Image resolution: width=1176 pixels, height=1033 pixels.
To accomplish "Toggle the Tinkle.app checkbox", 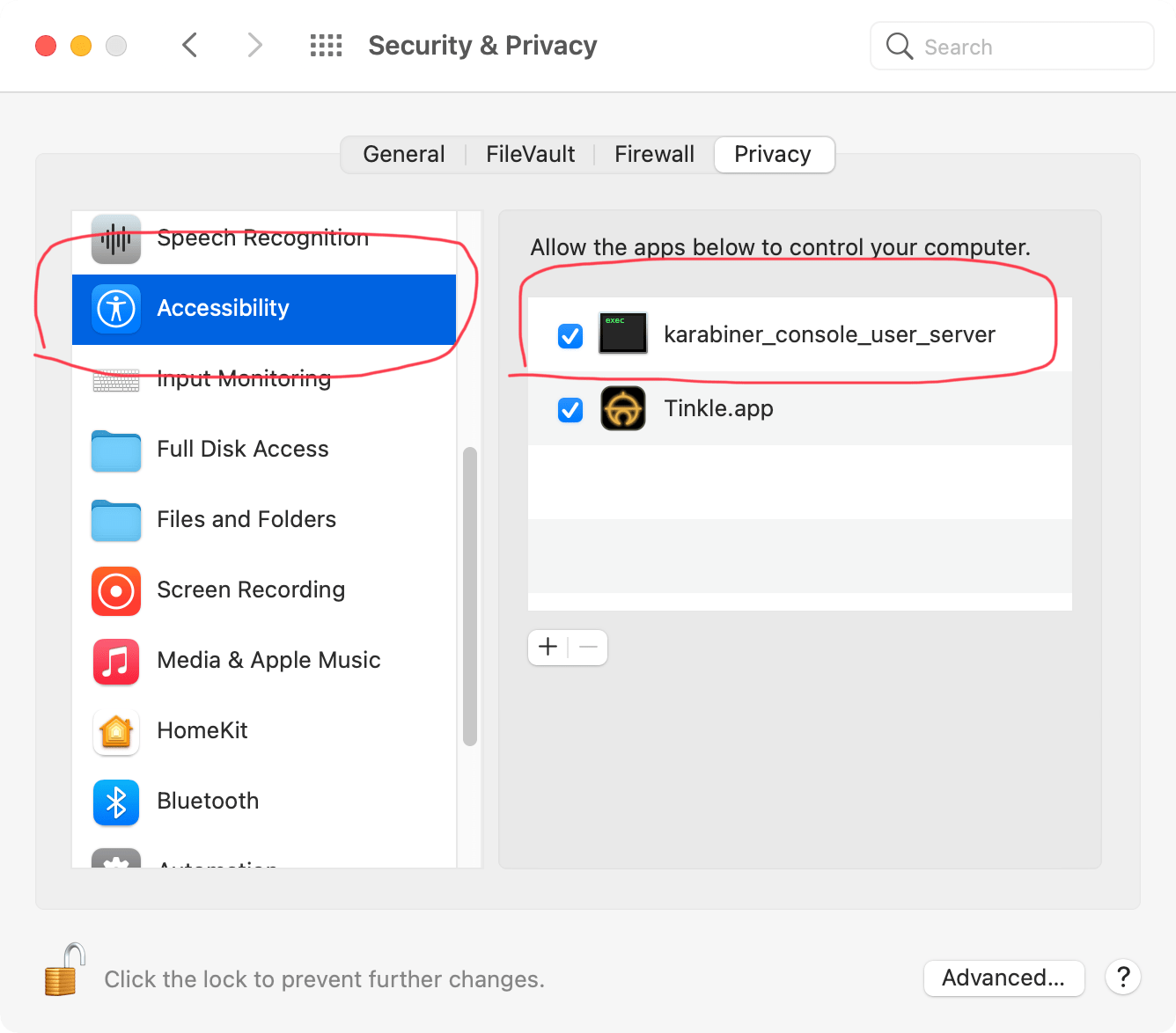I will tap(570, 409).
